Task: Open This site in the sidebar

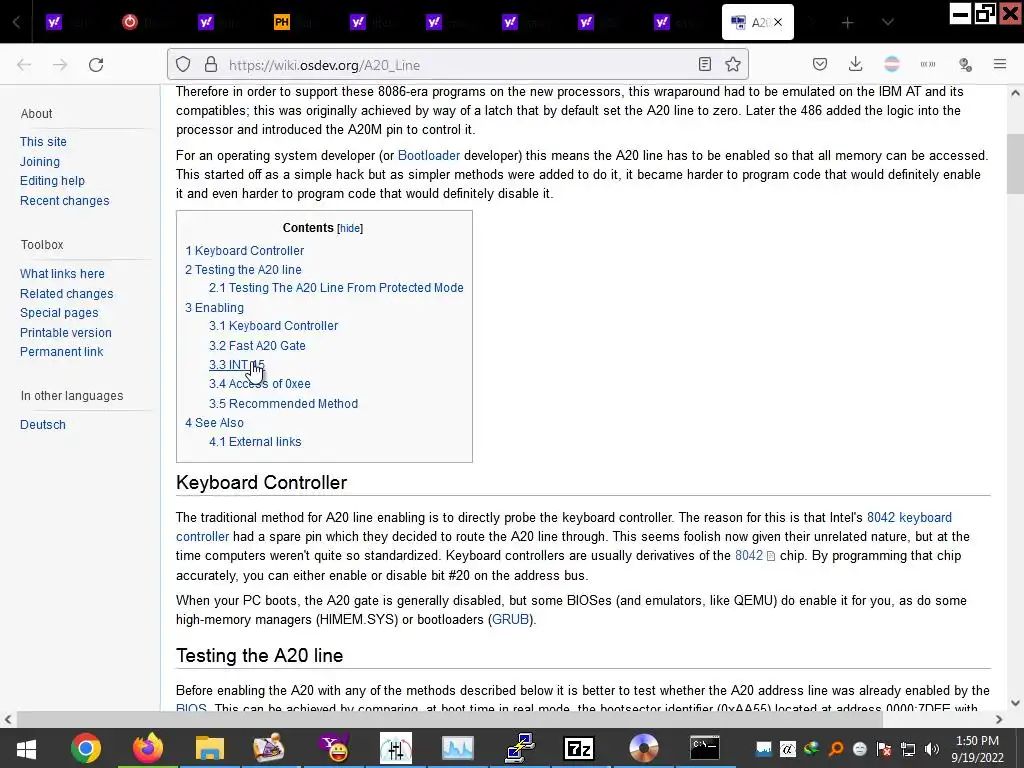Action: [43, 142]
